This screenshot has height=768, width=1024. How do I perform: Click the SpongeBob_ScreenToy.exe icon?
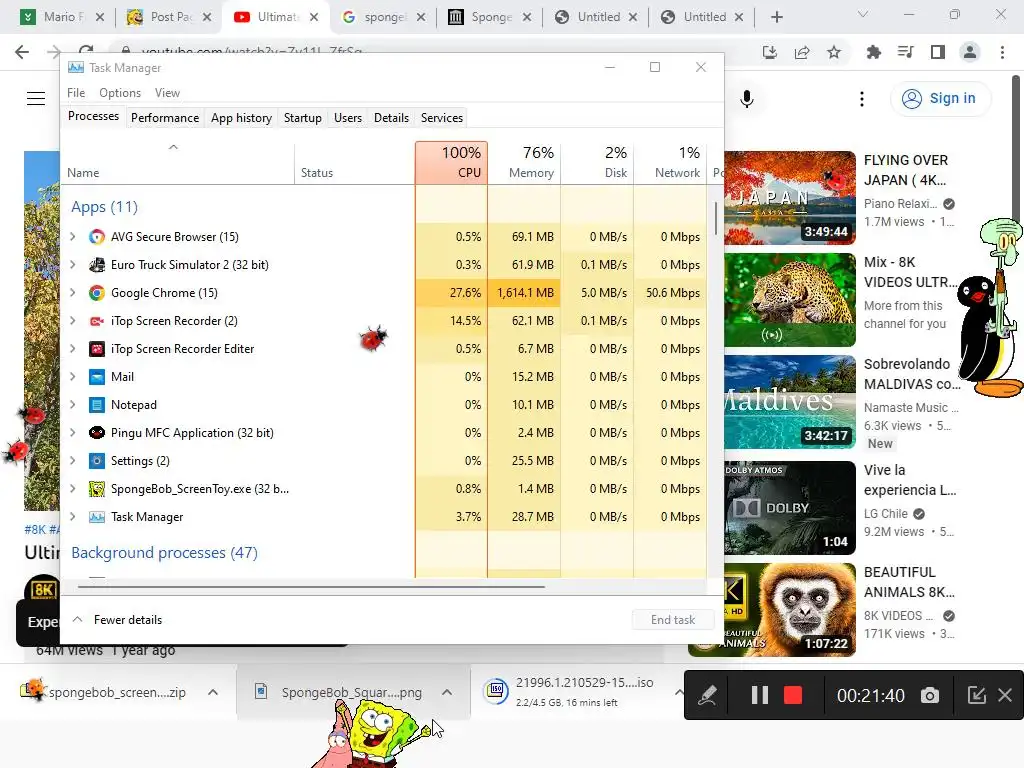pos(97,489)
